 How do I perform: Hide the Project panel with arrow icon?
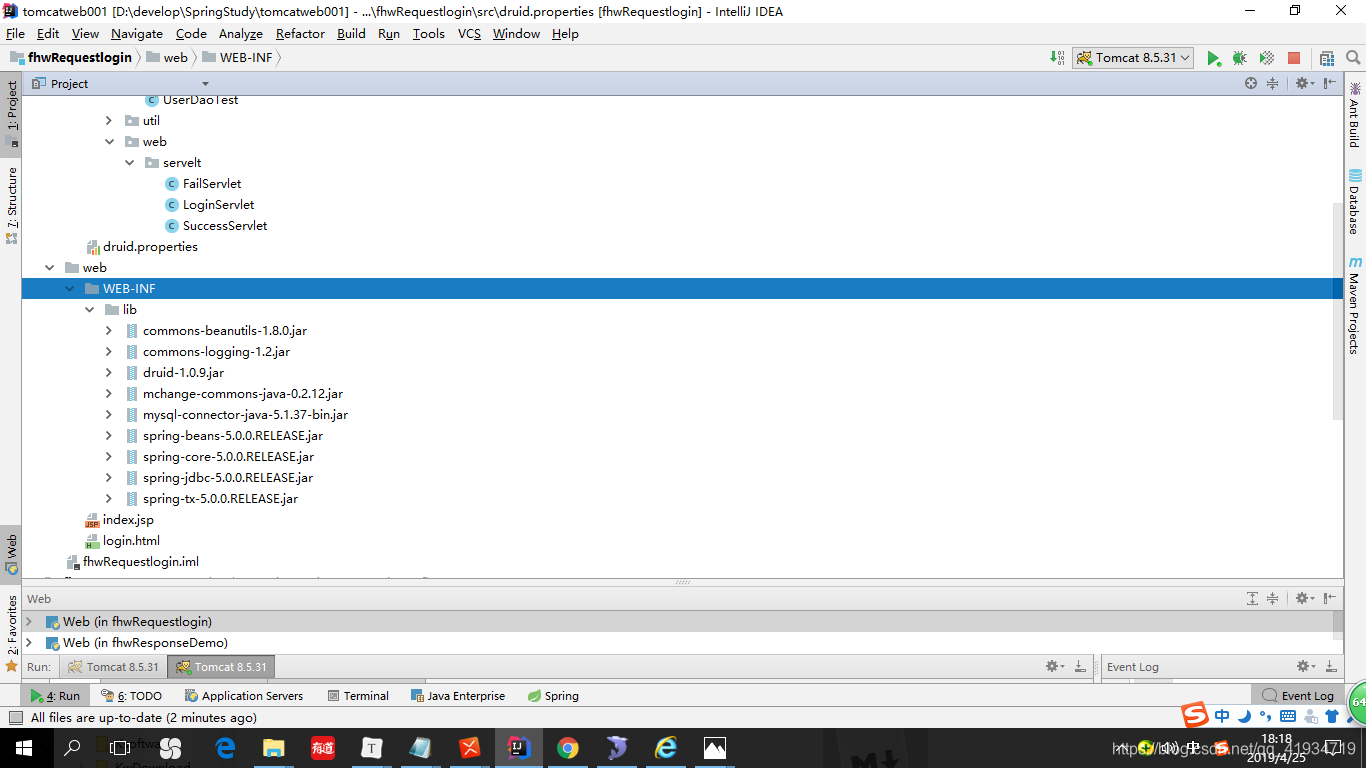coord(1330,84)
